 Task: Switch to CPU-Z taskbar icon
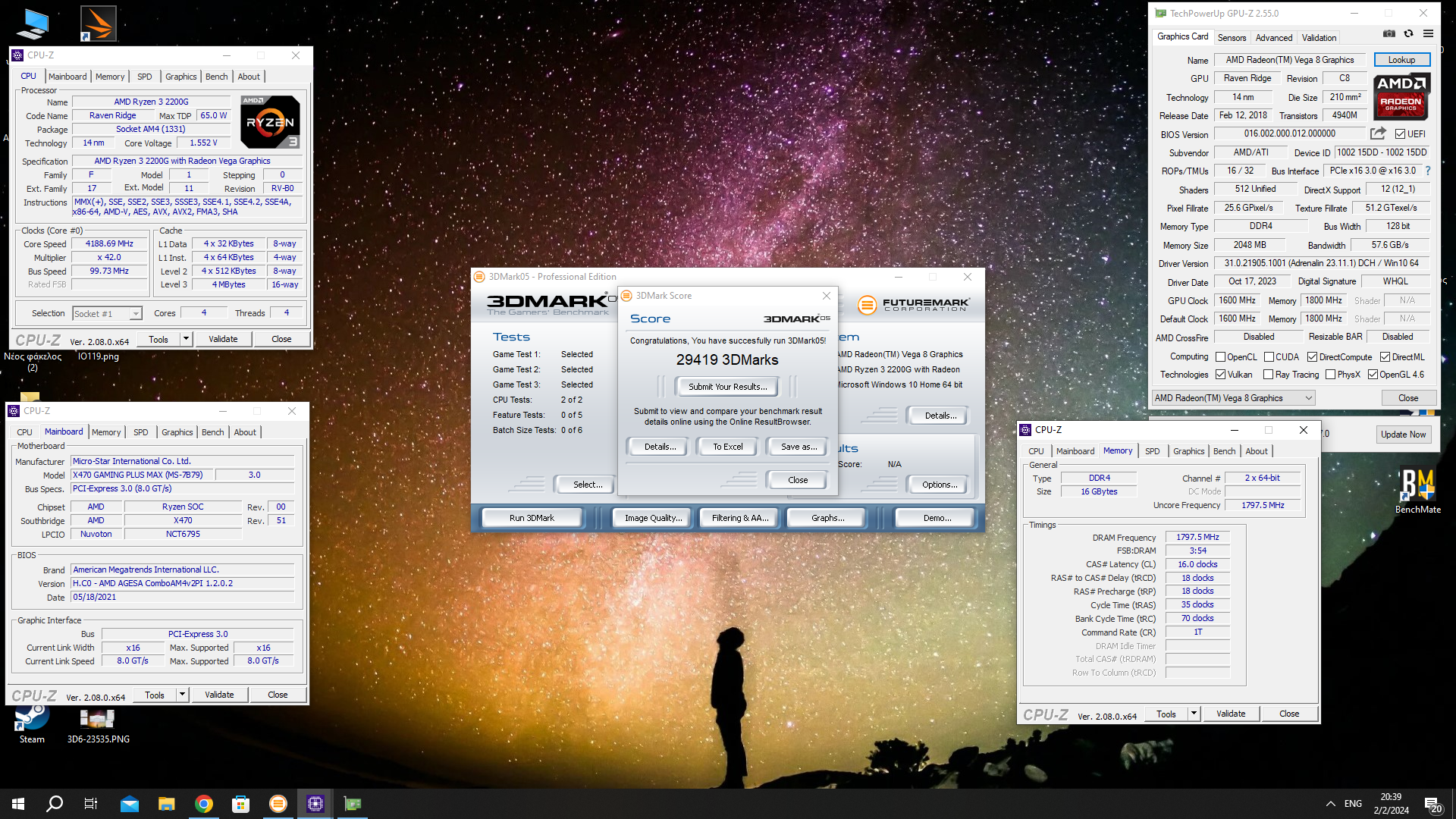point(315,804)
